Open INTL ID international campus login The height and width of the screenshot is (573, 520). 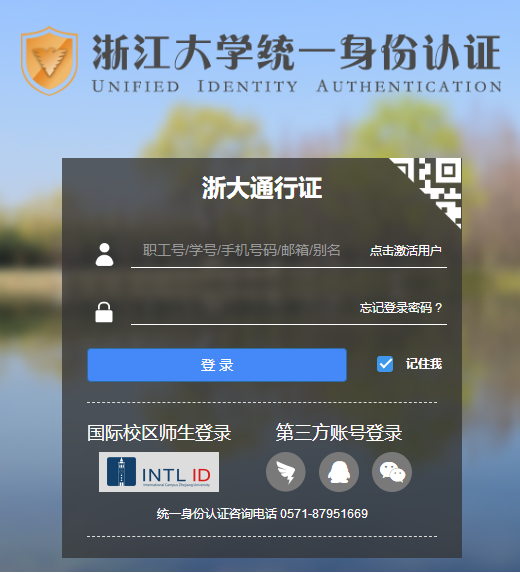(159, 472)
